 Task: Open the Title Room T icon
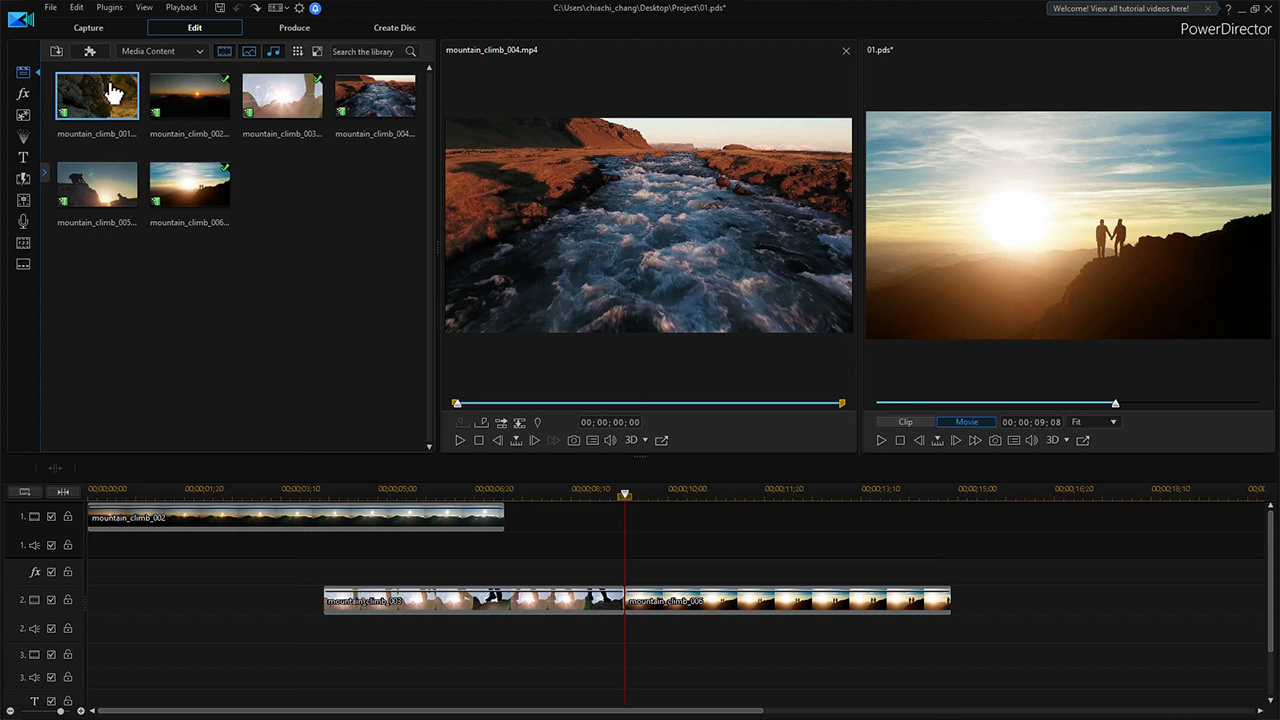23,158
